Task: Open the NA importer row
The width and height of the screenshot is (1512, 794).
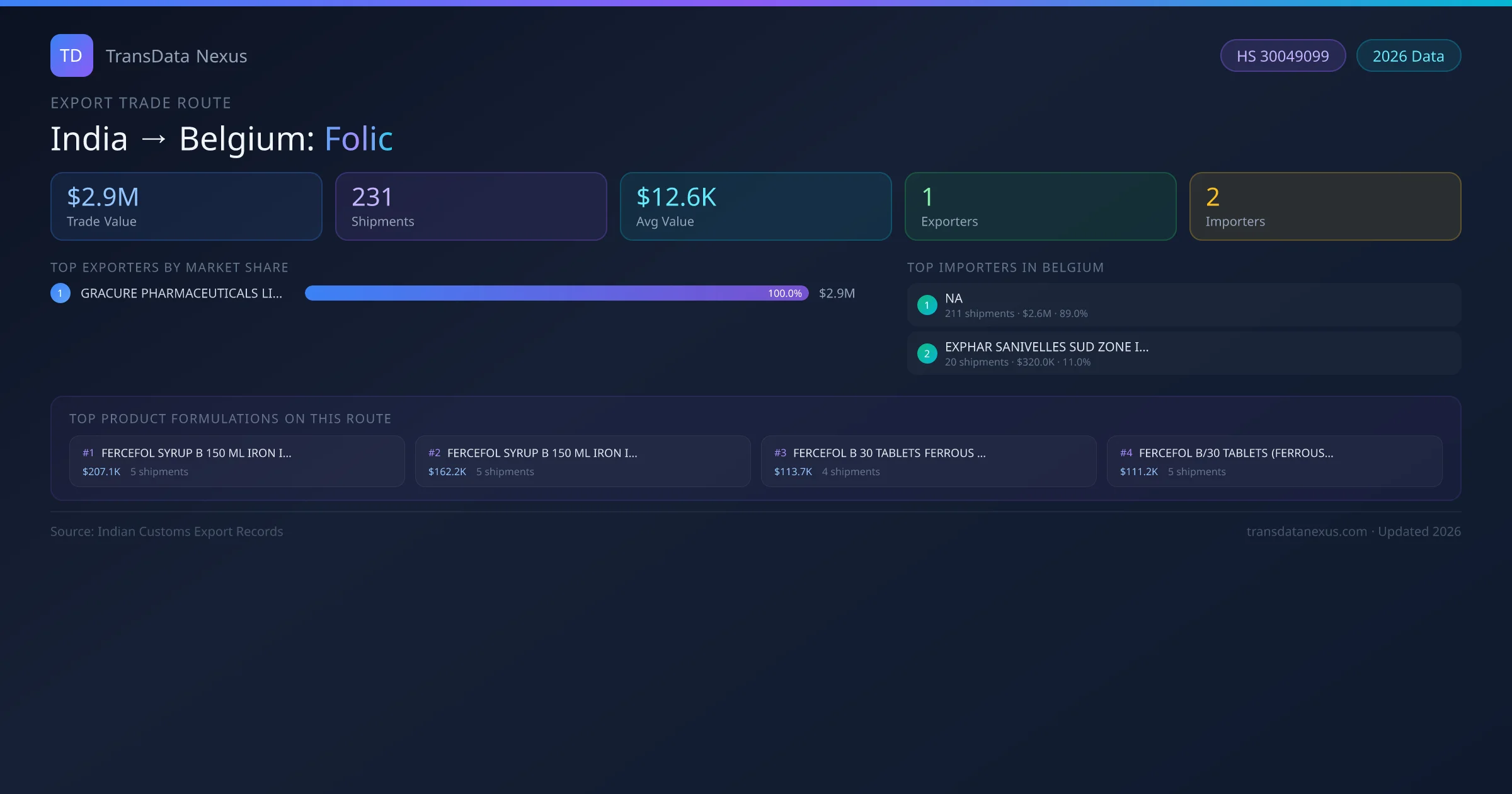Action: click(x=1184, y=305)
